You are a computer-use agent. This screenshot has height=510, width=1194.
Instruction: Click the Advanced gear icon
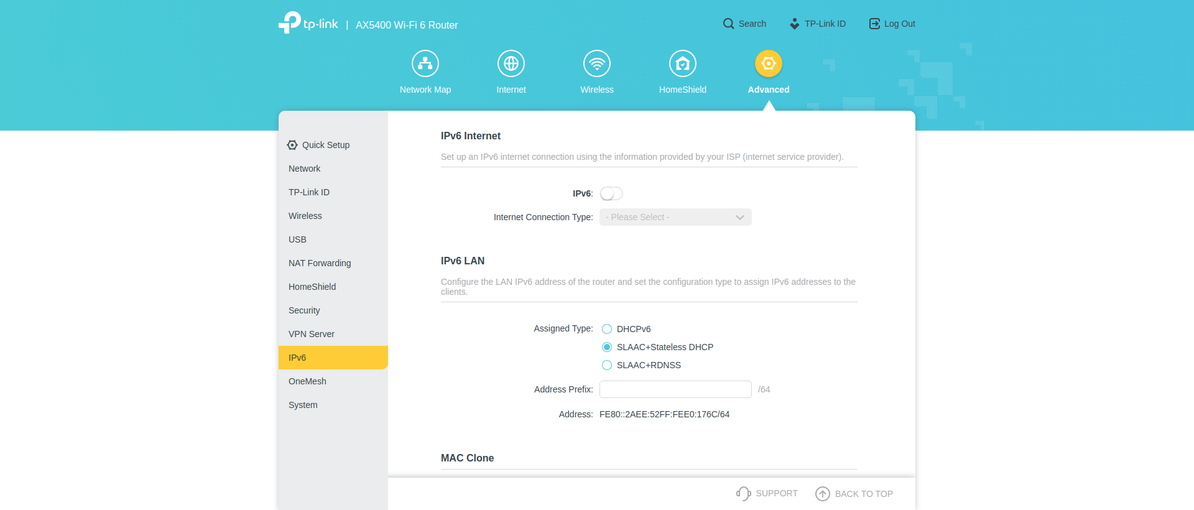[x=768, y=64]
